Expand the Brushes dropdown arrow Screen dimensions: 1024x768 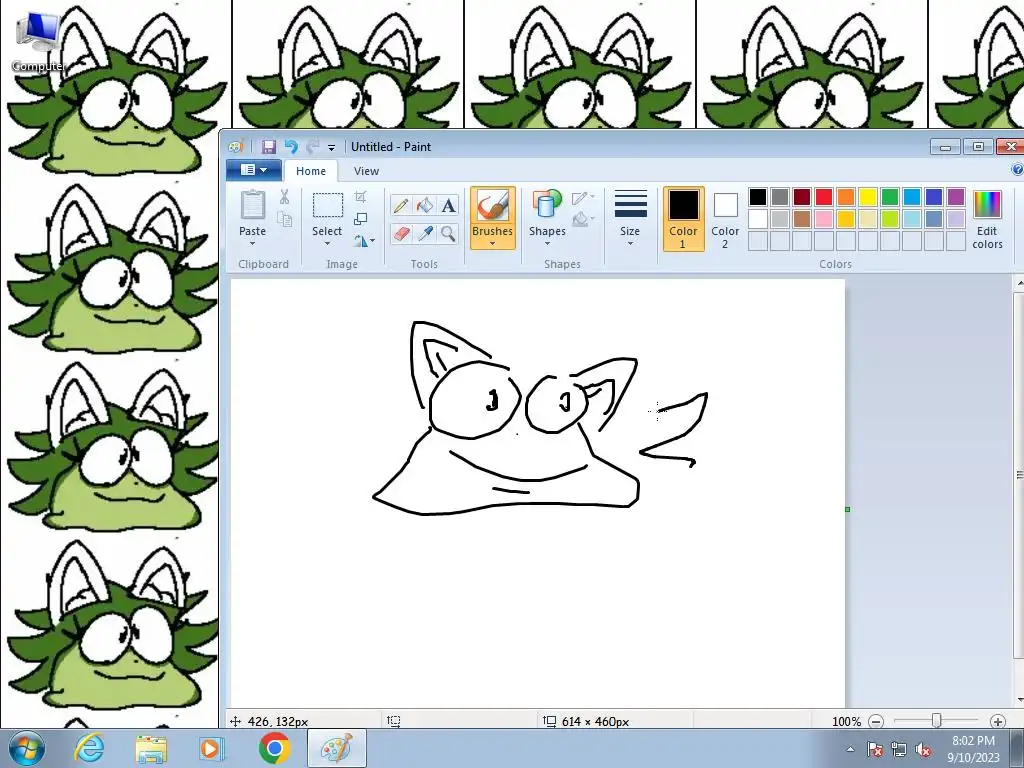coord(492,244)
